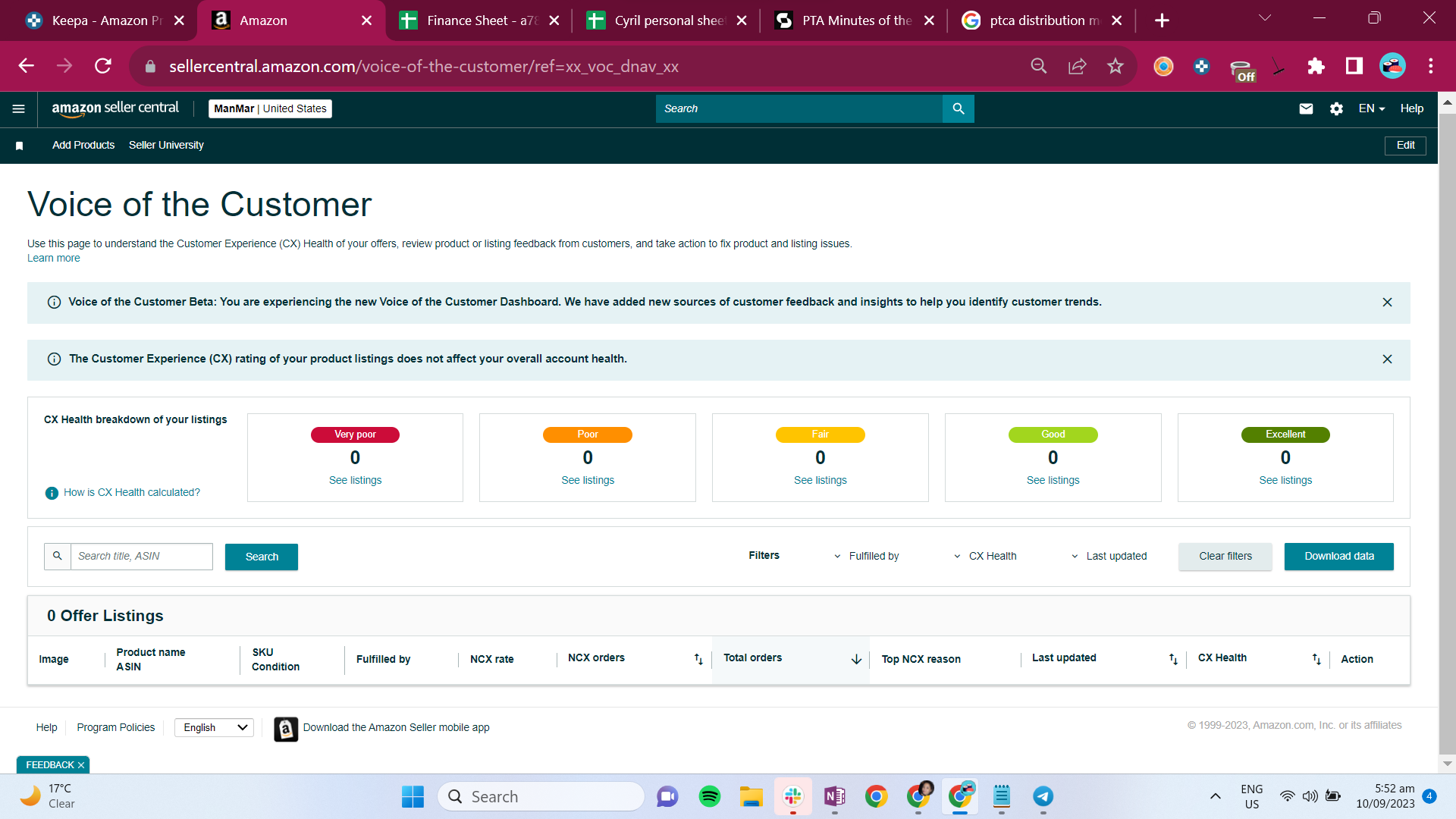This screenshot has height=819, width=1456.
Task: Open the ManMar United States marketplace switcher
Action: (x=270, y=108)
